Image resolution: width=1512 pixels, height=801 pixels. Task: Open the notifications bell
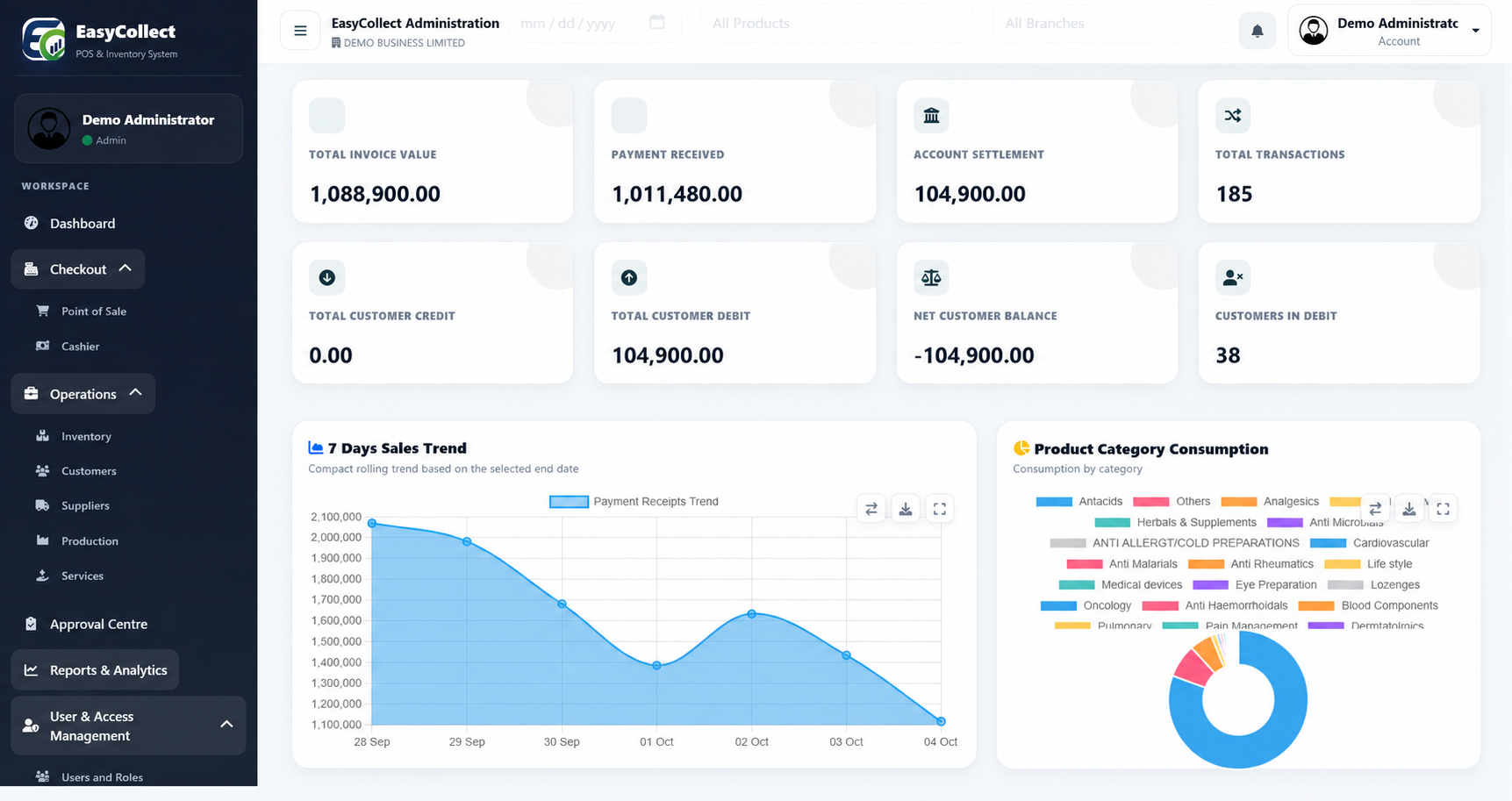(1258, 31)
